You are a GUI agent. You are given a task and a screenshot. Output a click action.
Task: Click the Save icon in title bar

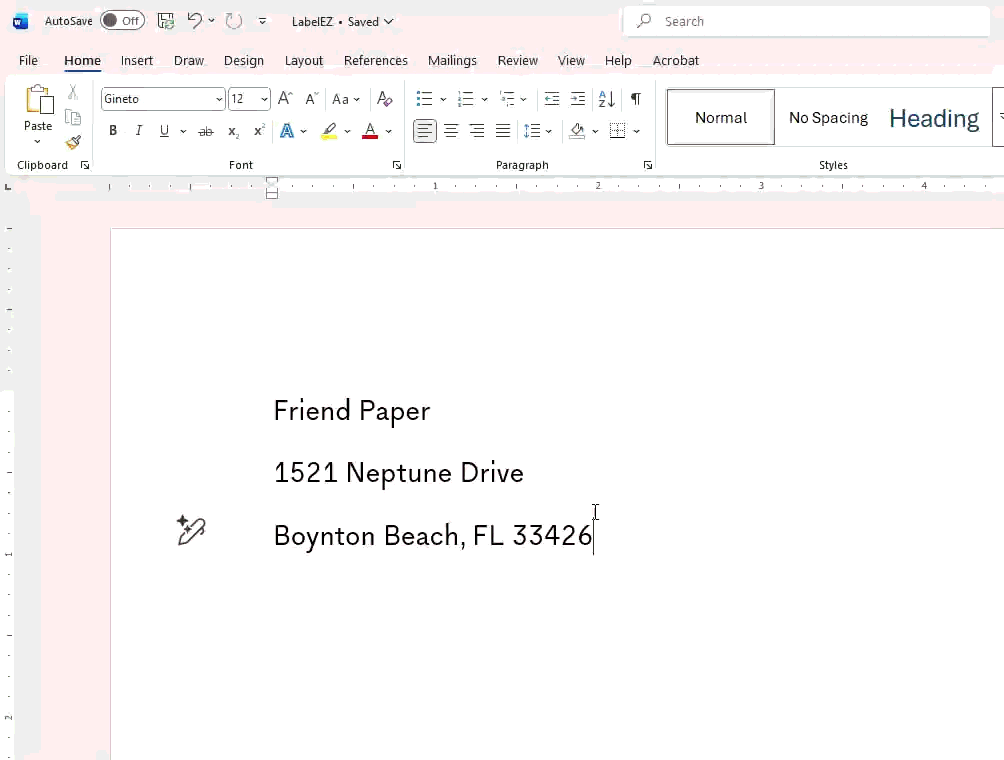(x=166, y=21)
